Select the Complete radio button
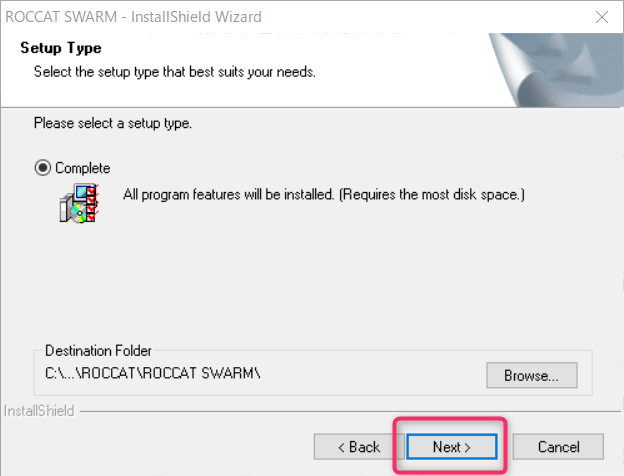 43,168
